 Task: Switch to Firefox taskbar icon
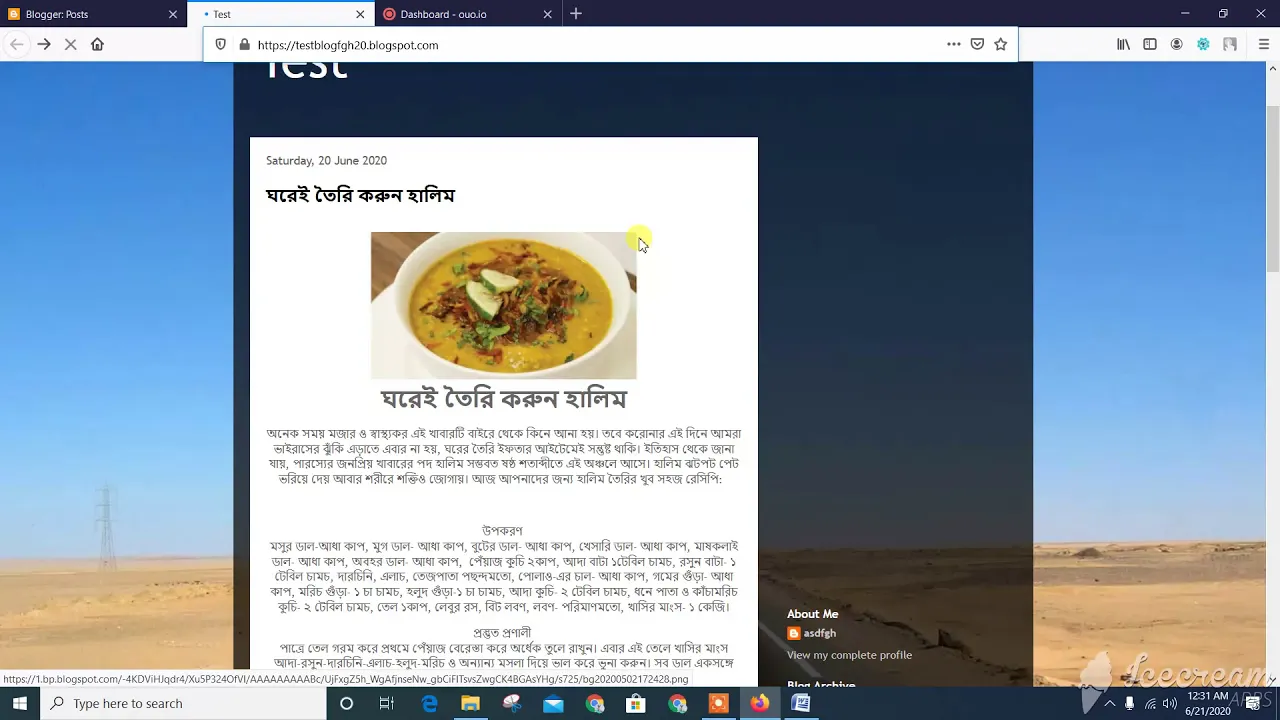coord(759,703)
